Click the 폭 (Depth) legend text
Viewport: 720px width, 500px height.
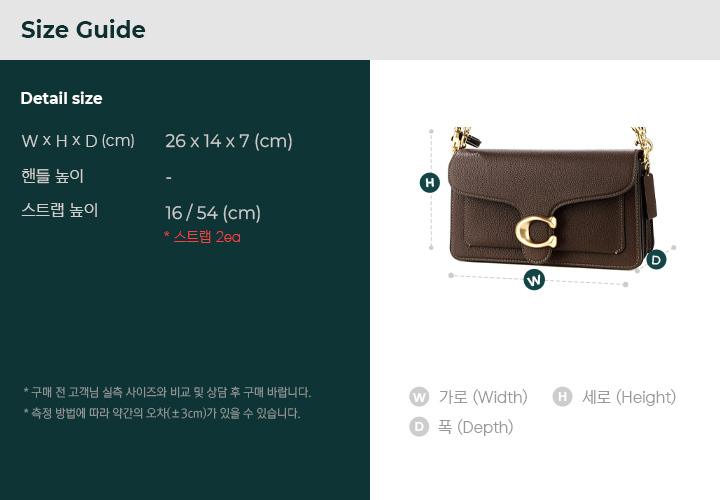coord(475,427)
